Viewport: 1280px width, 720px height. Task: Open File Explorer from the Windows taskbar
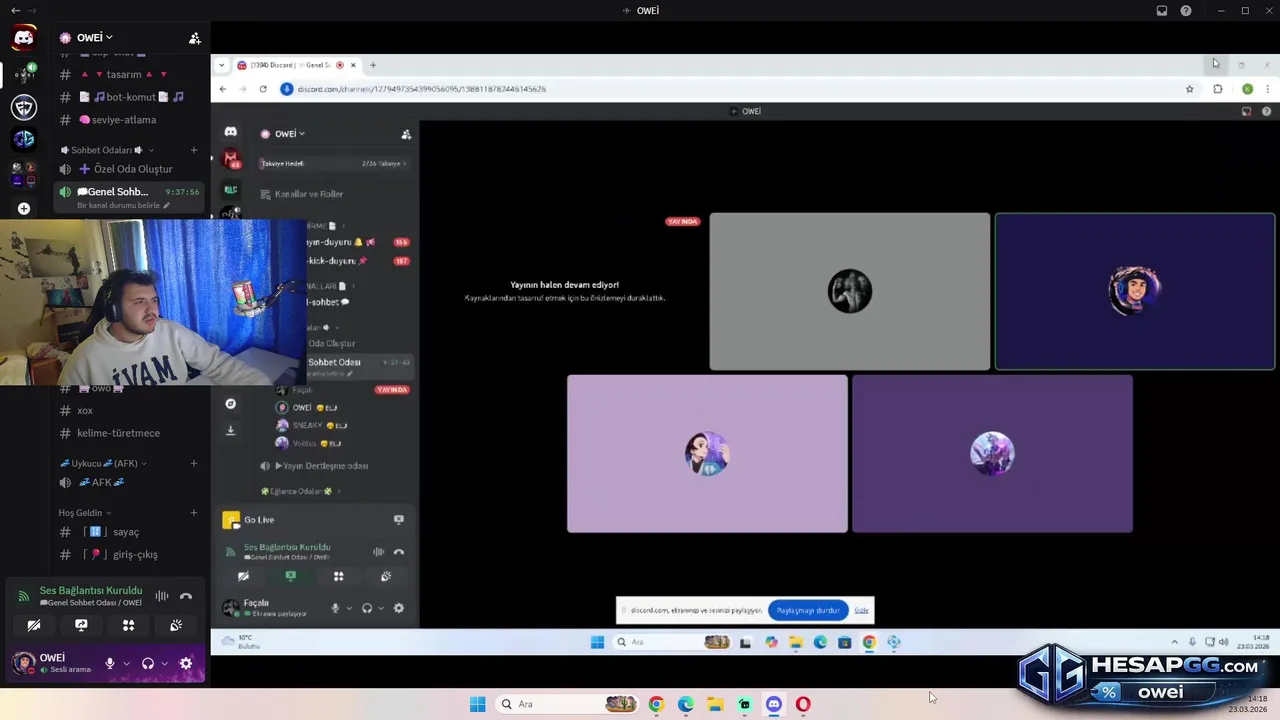[715, 704]
